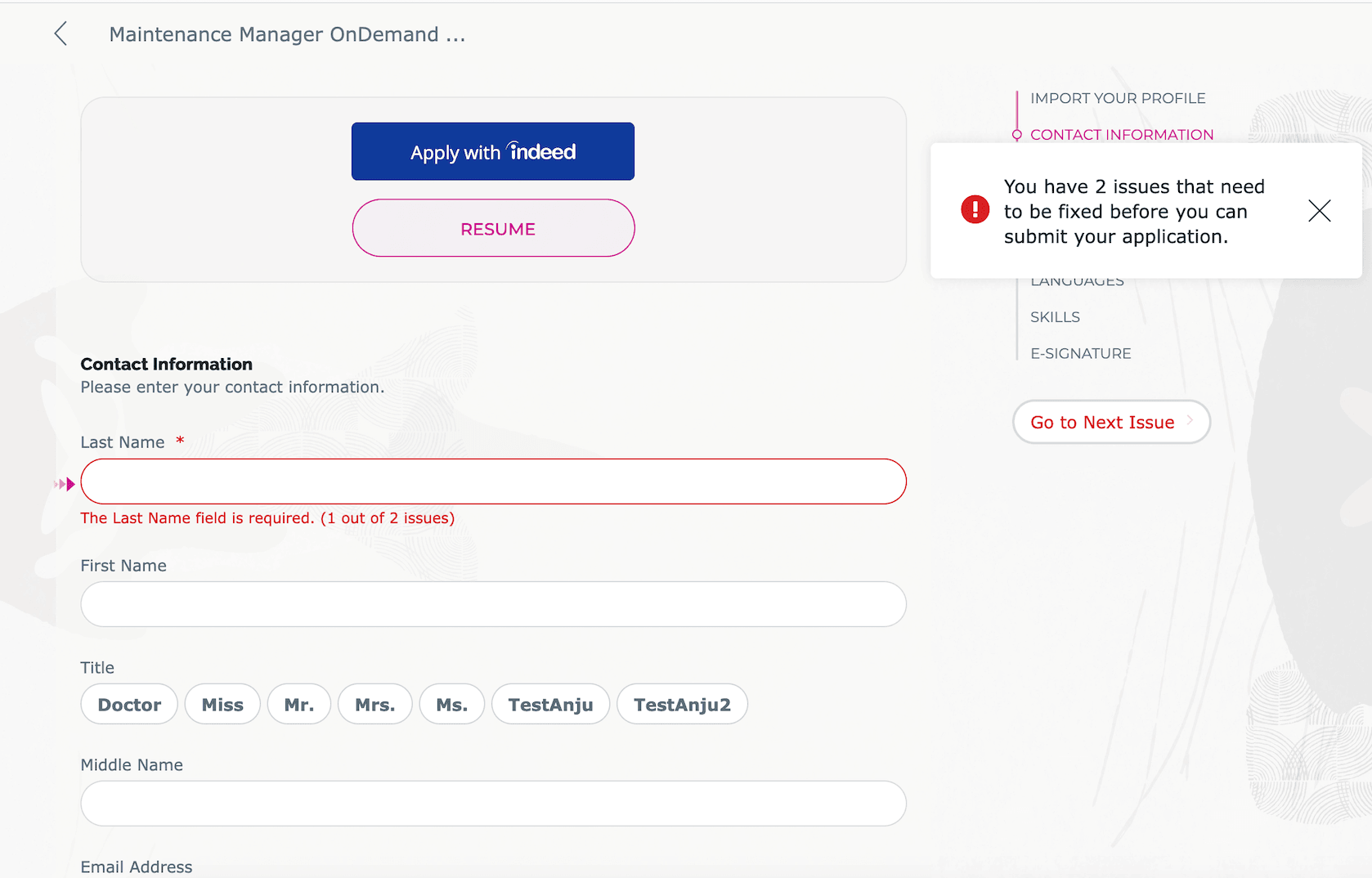The height and width of the screenshot is (878, 1372).
Task: Focus the Last Name input field
Action: pyautogui.click(x=493, y=482)
